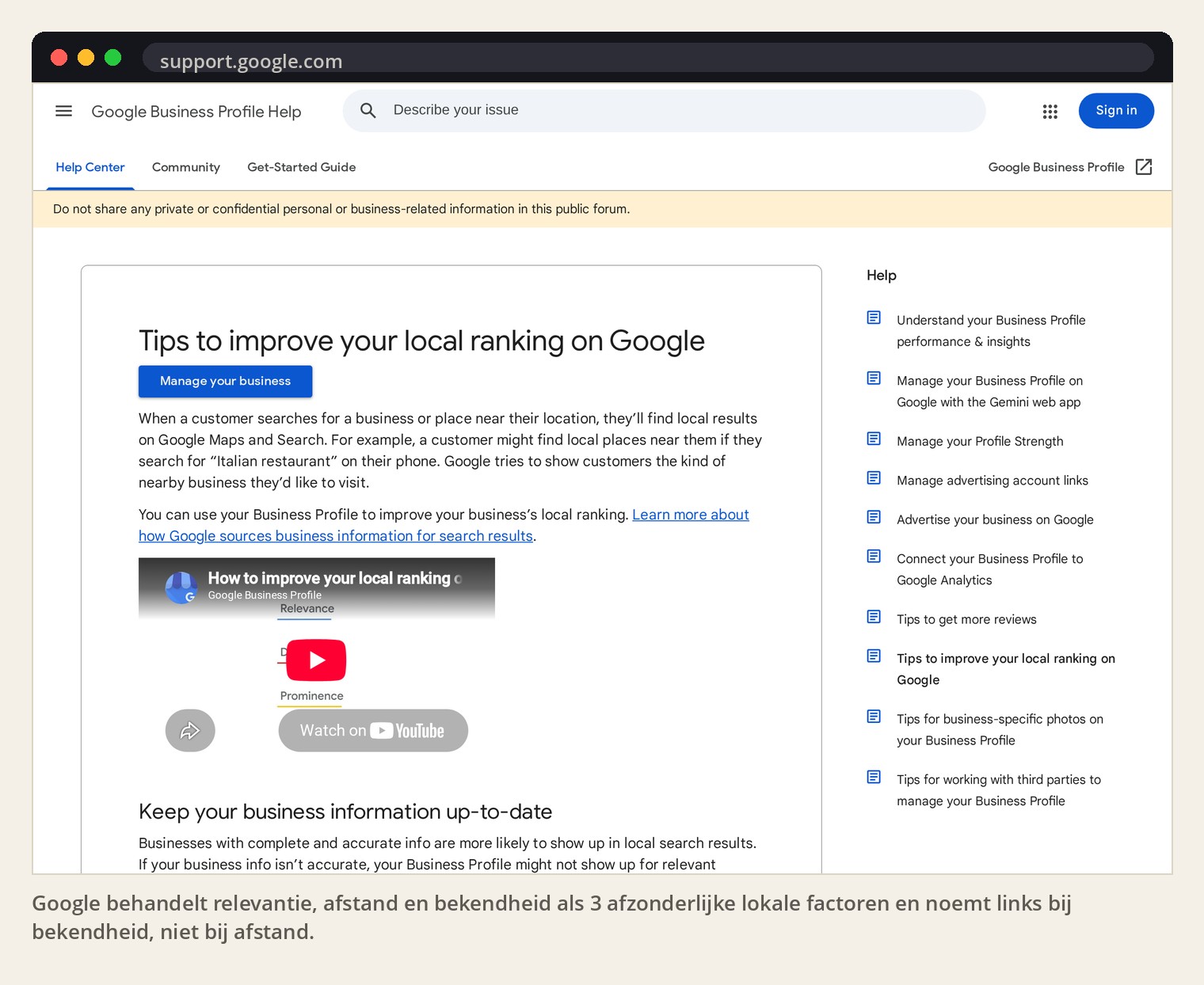Click the Help heading in the sidebar

pyautogui.click(x=882, y=276)
